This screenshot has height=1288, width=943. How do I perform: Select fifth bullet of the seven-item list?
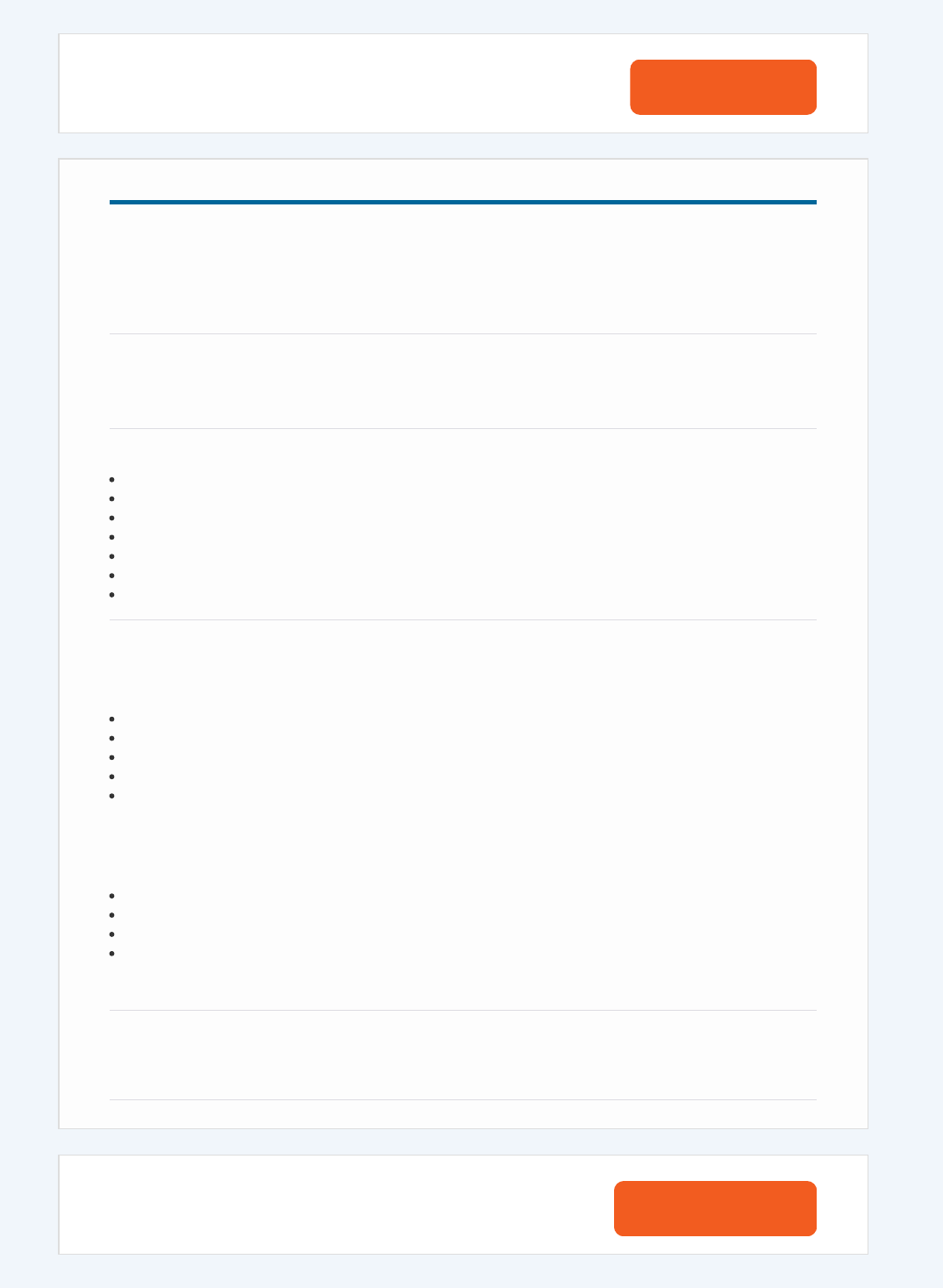(112, 556)
